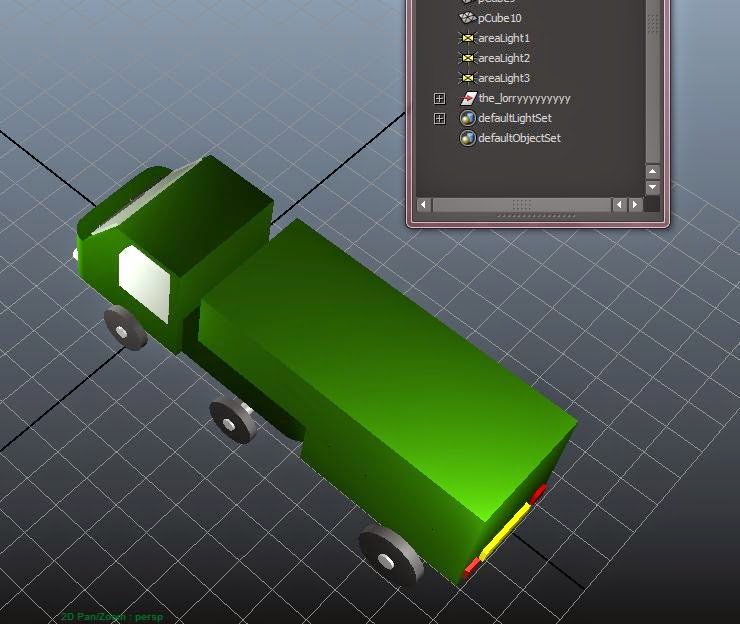Click the areaLight2 light icon
Viewport: 740px width, 624px height.
[467, 58]
